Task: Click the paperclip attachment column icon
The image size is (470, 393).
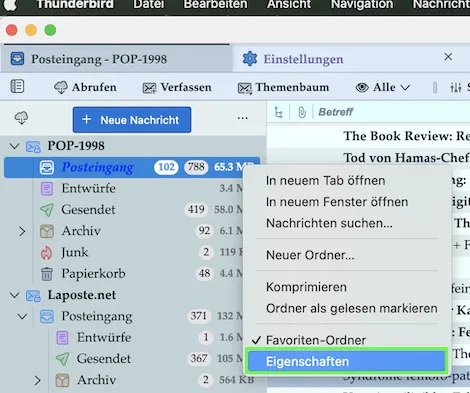Action: 302,112
